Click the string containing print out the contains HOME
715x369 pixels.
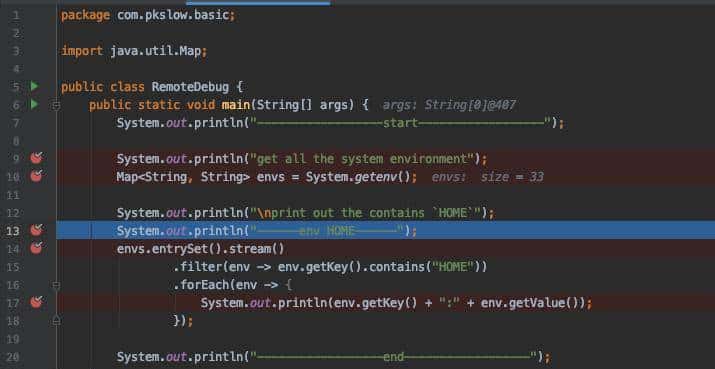[x=366, y=213]
